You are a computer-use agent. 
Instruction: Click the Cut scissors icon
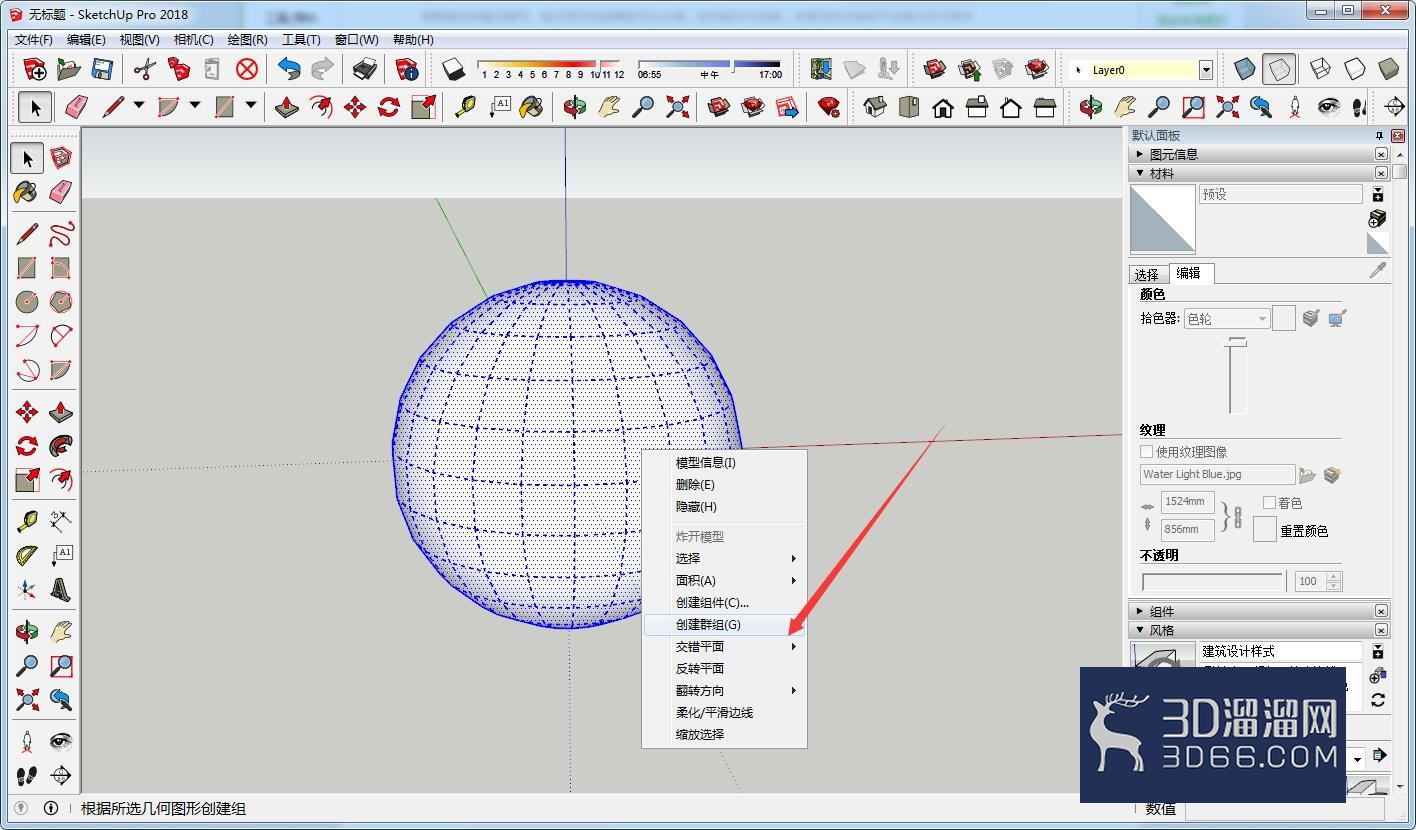145,69
